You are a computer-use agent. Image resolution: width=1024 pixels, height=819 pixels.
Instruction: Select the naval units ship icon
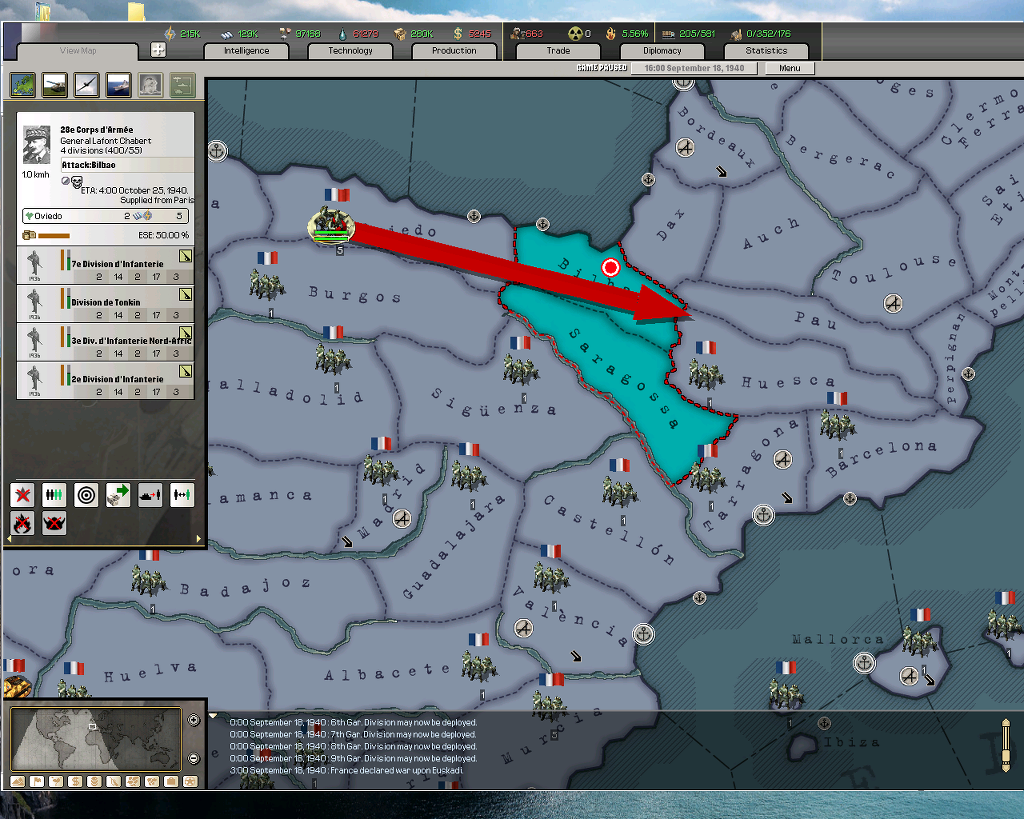point(118,85)
